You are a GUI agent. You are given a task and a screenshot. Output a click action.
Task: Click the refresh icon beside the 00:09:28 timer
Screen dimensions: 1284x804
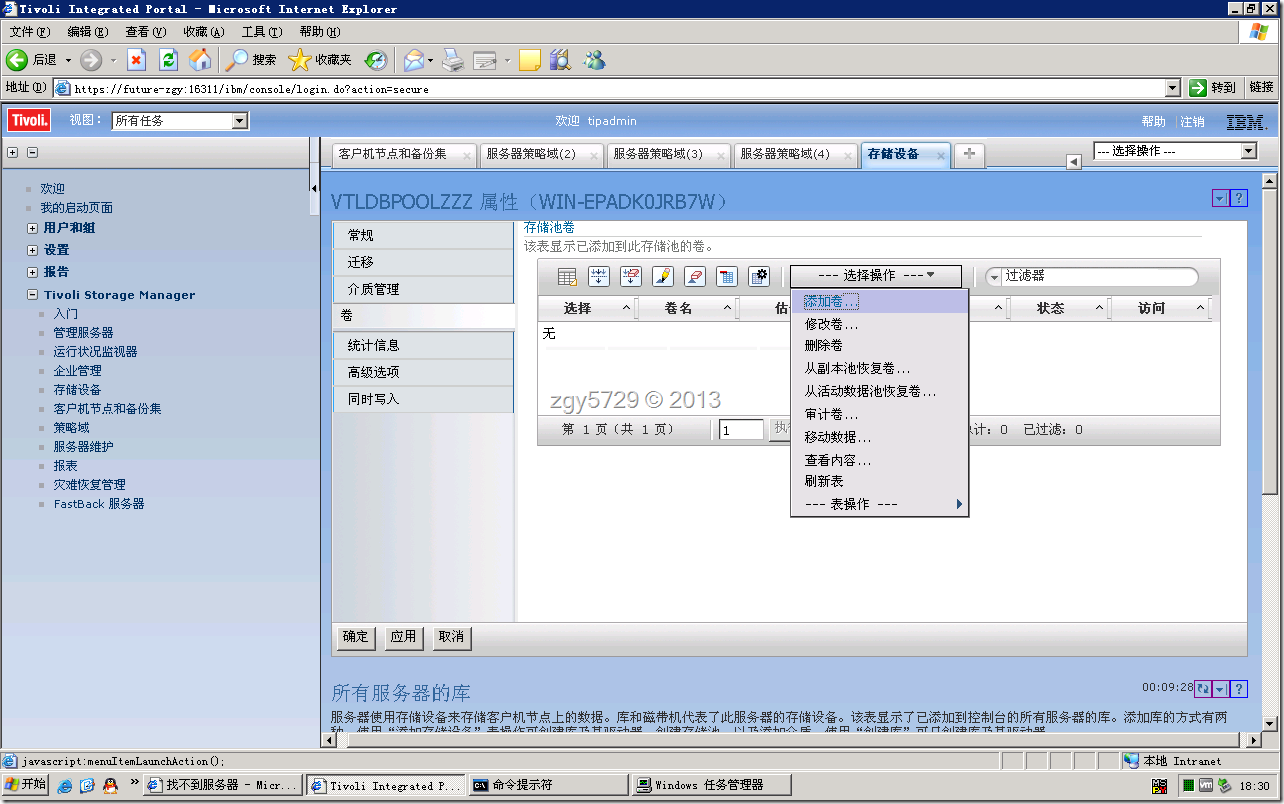[x=1203, y=688]
